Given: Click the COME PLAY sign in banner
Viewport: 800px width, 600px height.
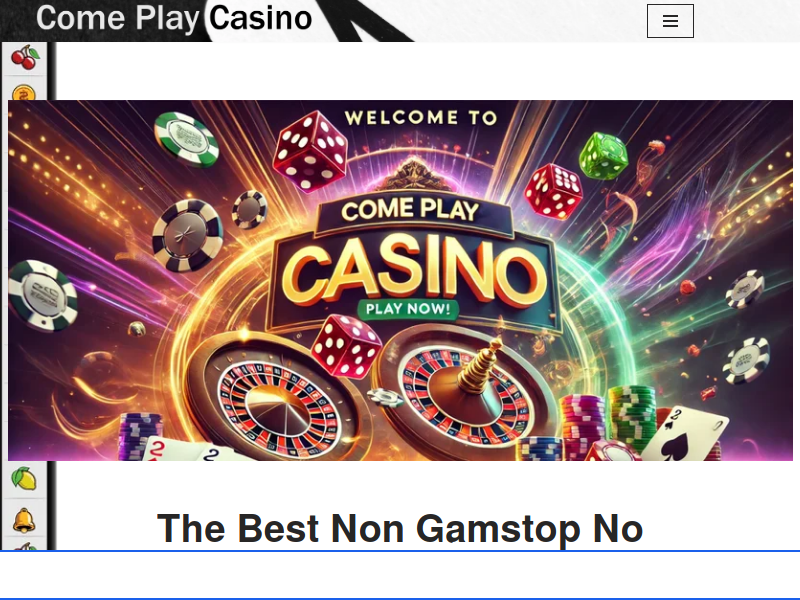Looking at the screenshot, I should pyautogui.click(x=411, y=210).
